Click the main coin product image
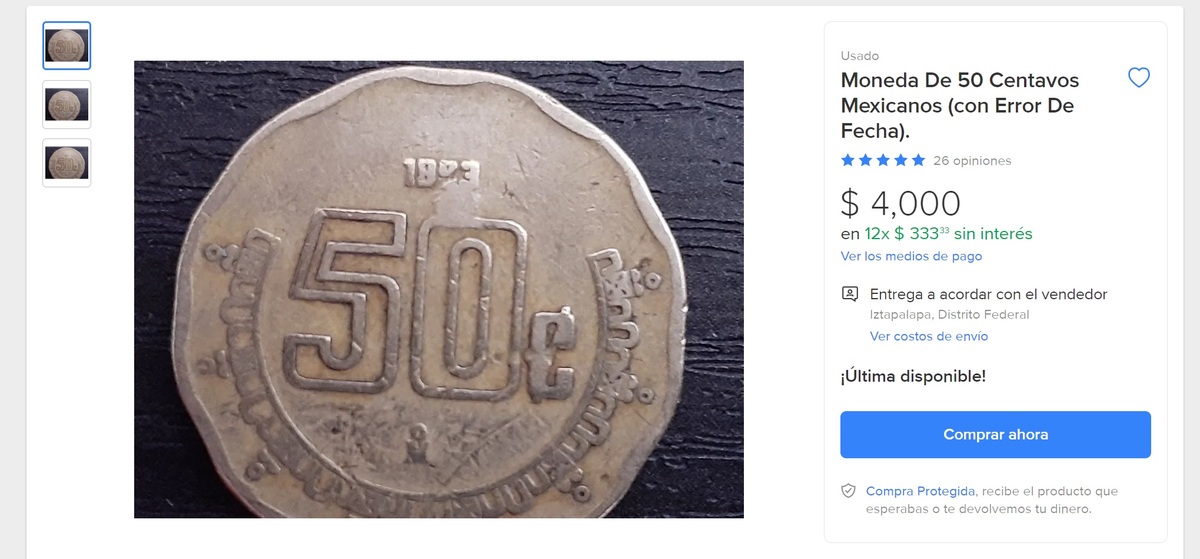Viewport: 1200px width, 559px height. 438,289
